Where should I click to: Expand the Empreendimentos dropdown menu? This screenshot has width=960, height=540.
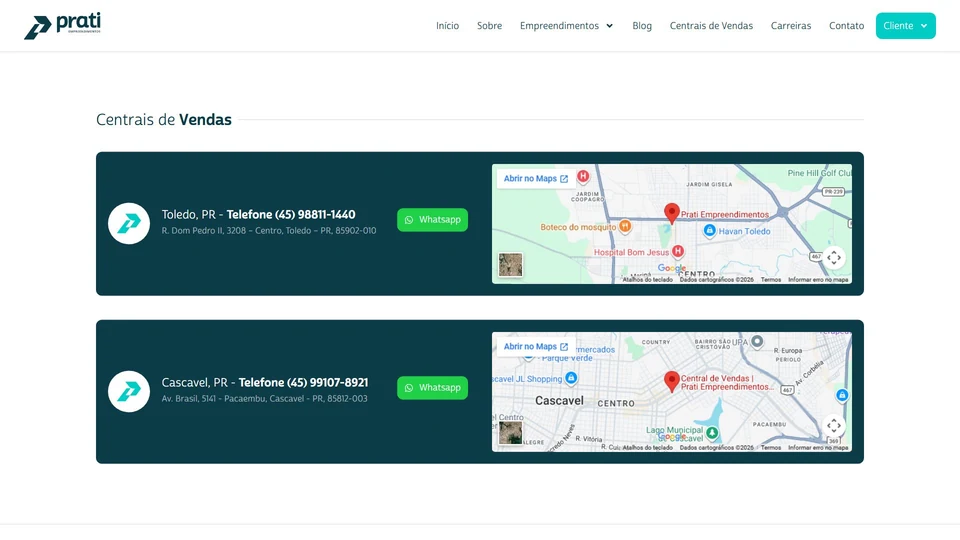(x=566, y=26)
